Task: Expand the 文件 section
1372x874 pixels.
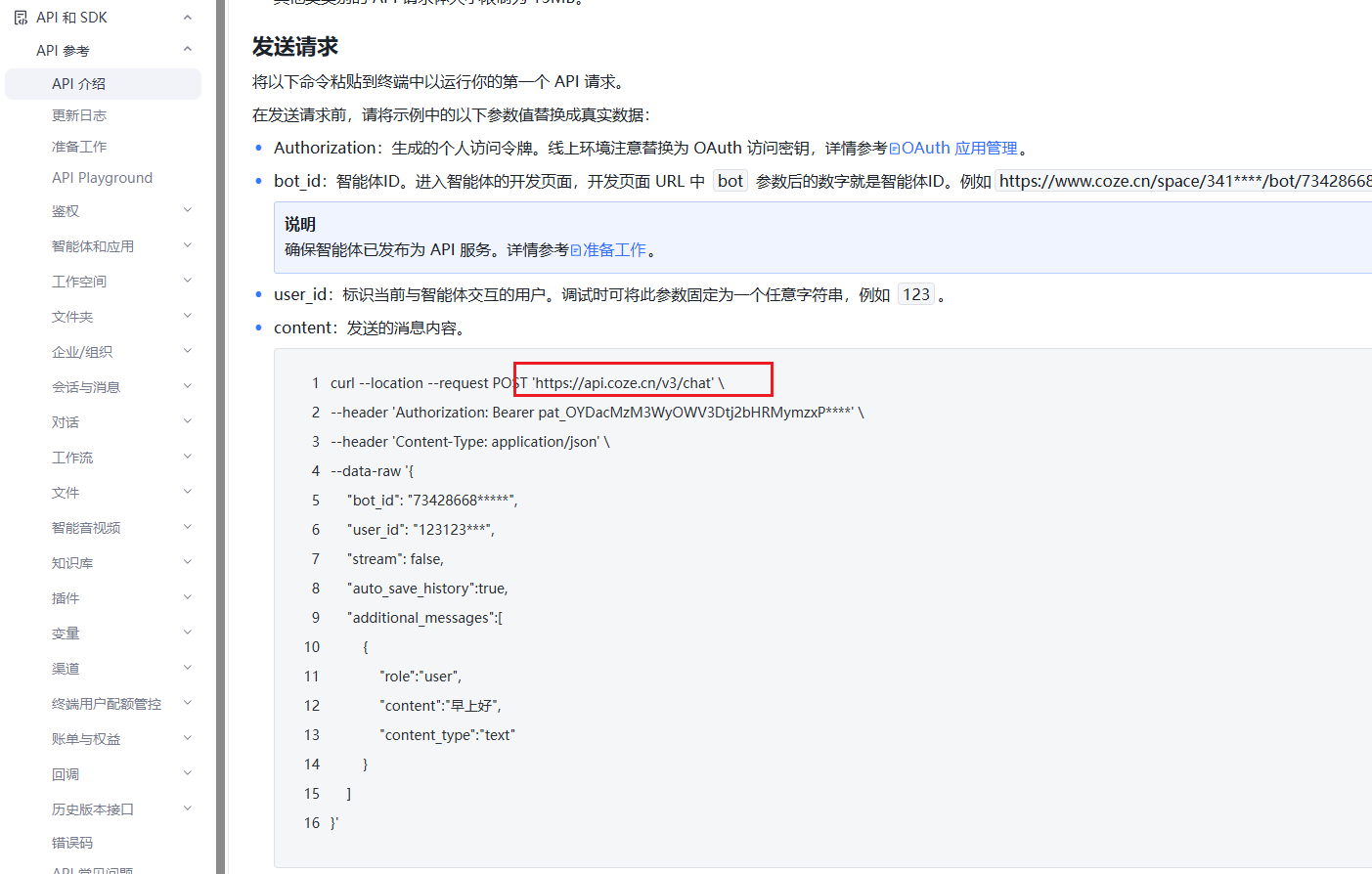Action: coord(188,492)
